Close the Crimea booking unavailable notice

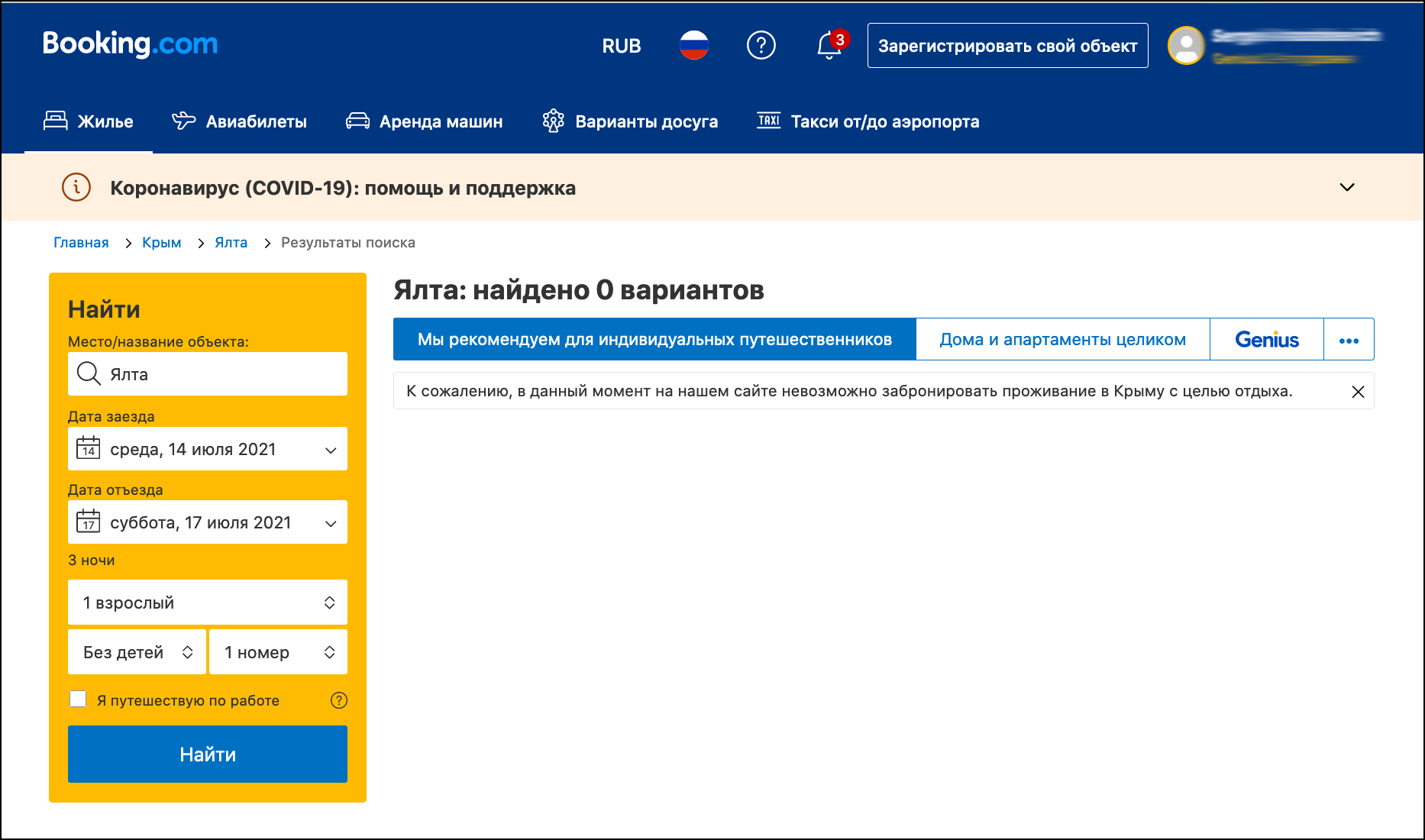[1358, 392]
